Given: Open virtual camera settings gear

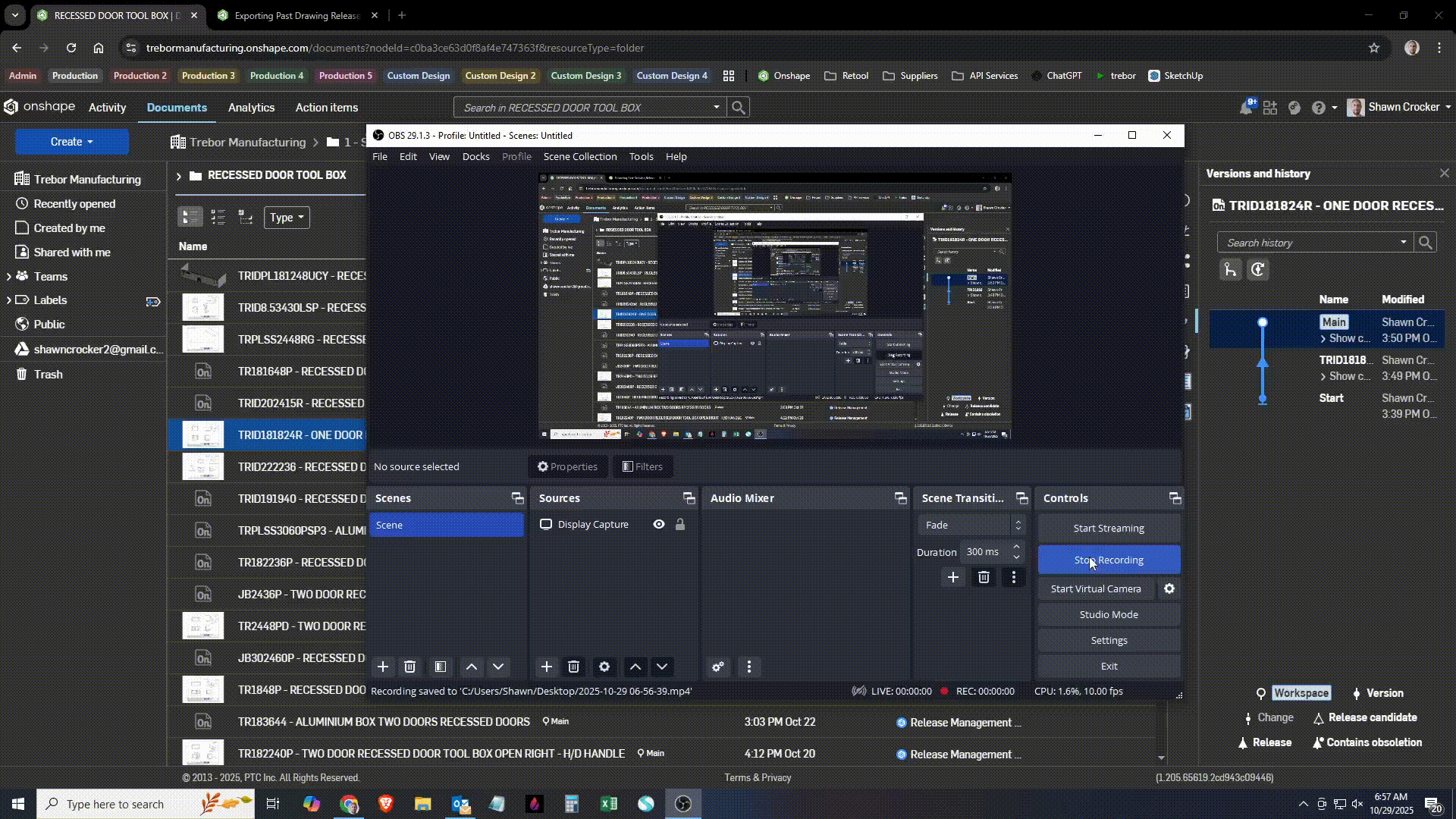Looking at the screenshot, I should [1169, 588].
